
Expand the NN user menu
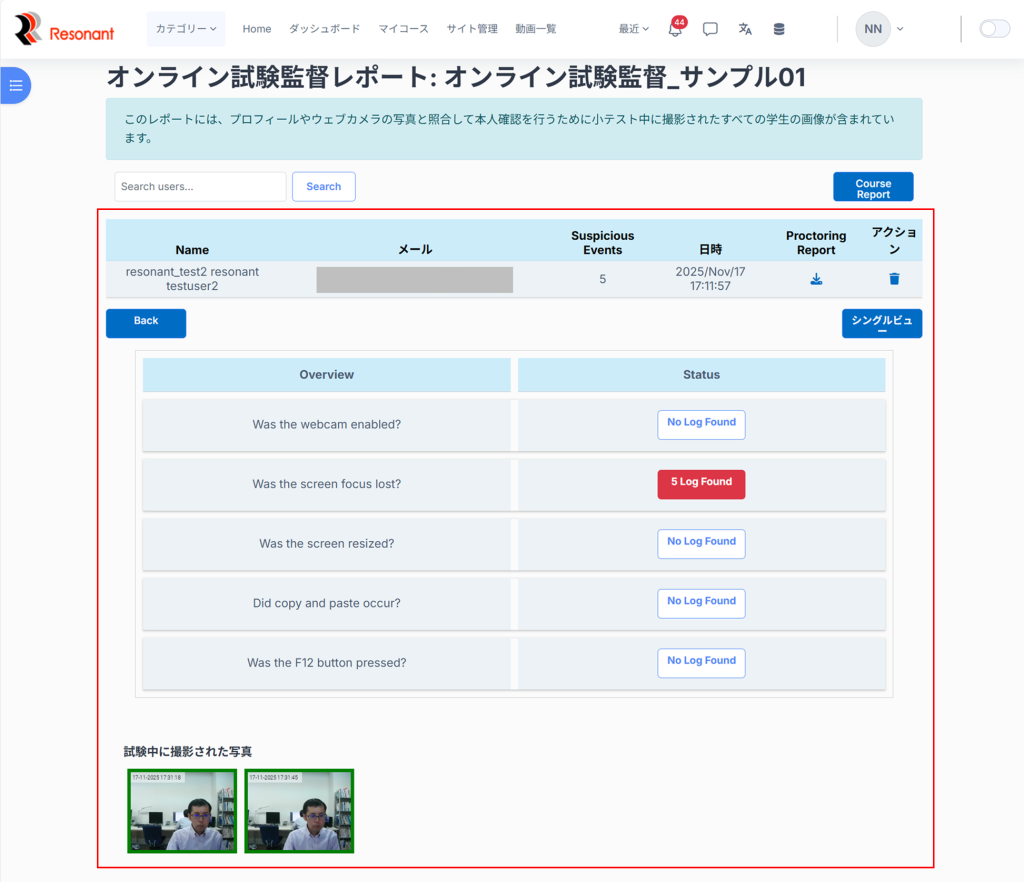(880, 29)
